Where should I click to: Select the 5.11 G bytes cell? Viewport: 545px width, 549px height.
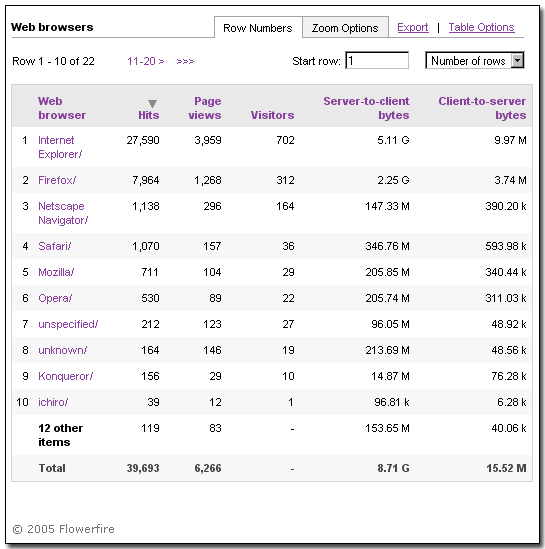[x=393, y=140]
